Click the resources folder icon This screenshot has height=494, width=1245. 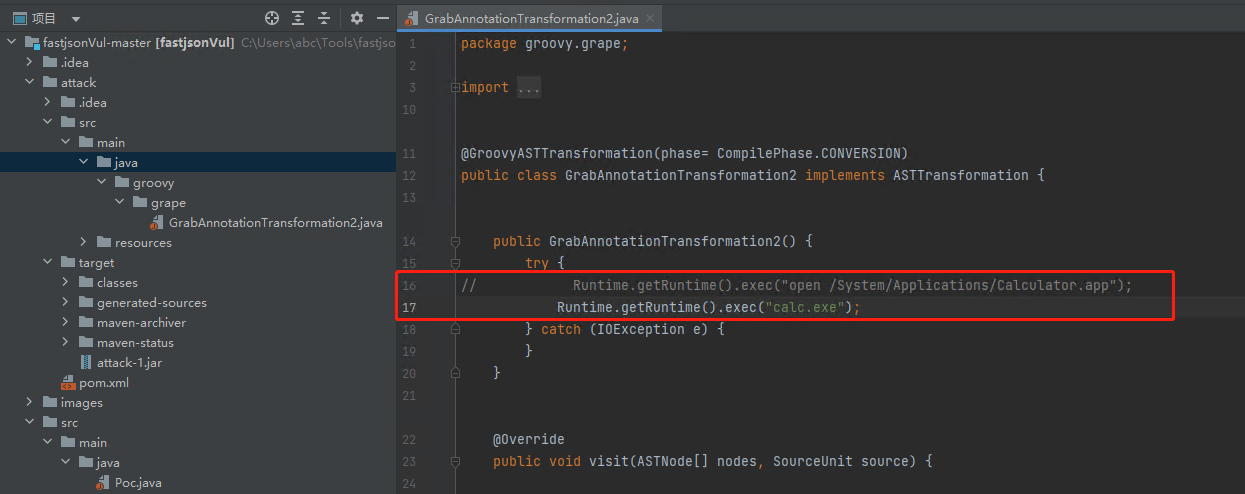pyautogui.click(x=104, y=242)
